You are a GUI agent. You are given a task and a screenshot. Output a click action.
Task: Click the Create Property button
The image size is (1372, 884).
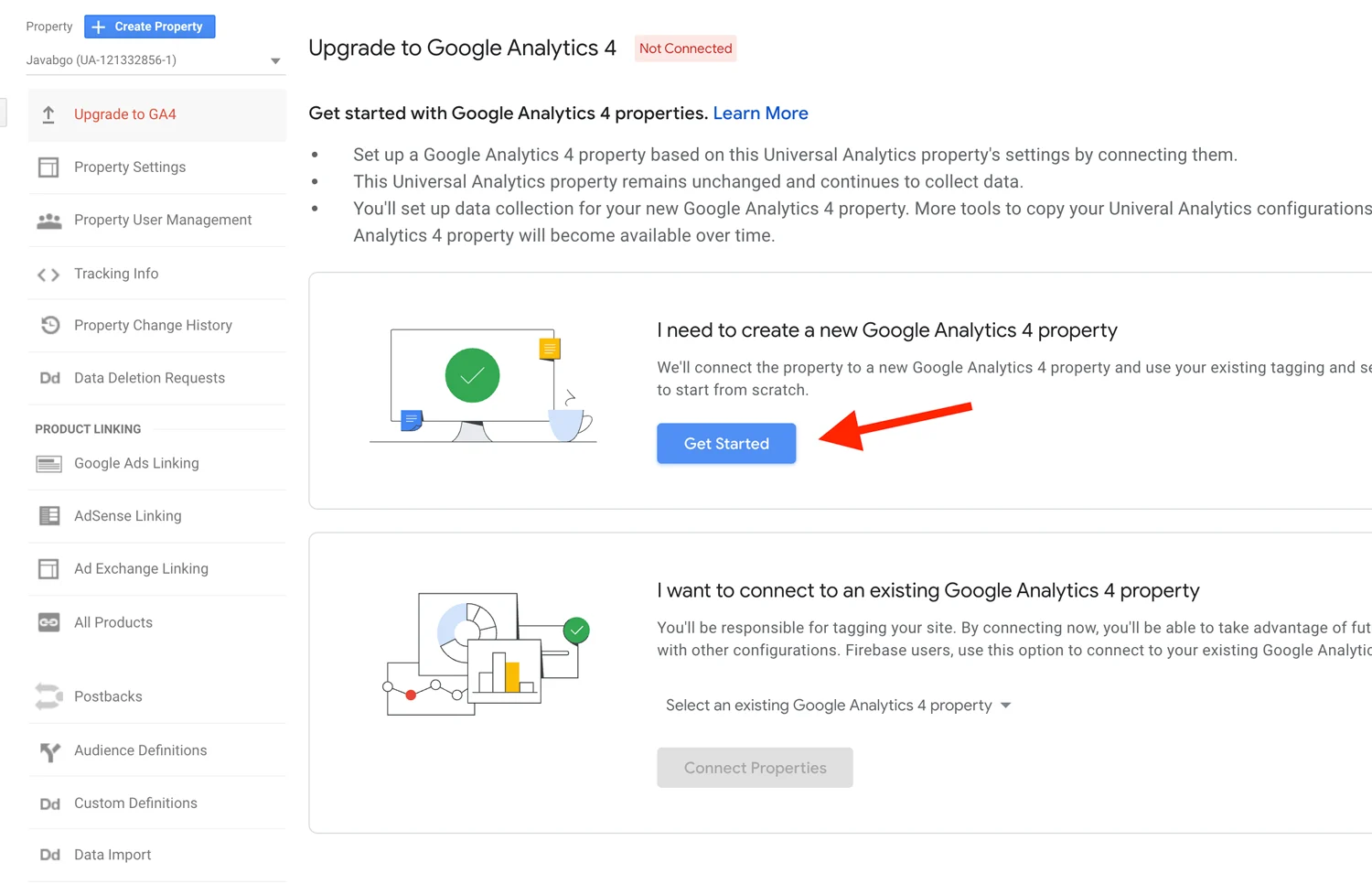point(150,27)
